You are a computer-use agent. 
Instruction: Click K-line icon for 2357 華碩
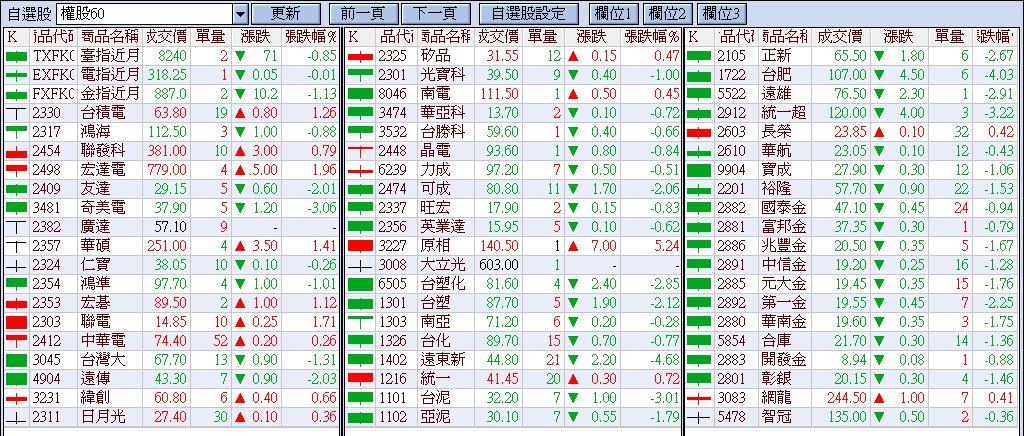[x=17, y=247]
